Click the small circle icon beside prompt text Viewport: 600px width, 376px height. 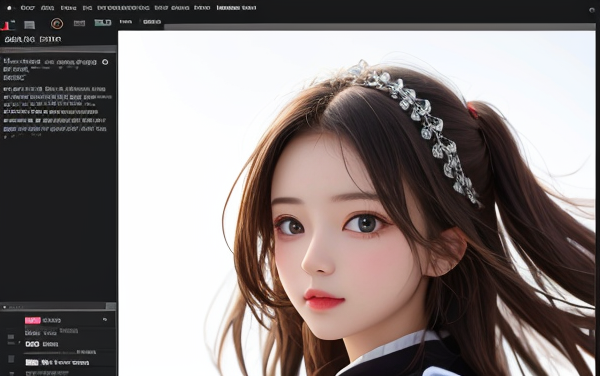(105, 62)
